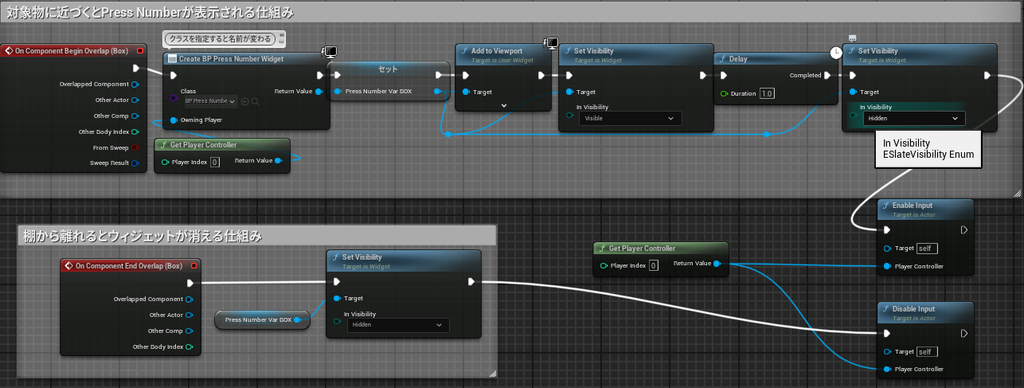Click the Completed exec pin on Delay node
This screenshot has height=388, width=1024.
(x=827, y=75)
